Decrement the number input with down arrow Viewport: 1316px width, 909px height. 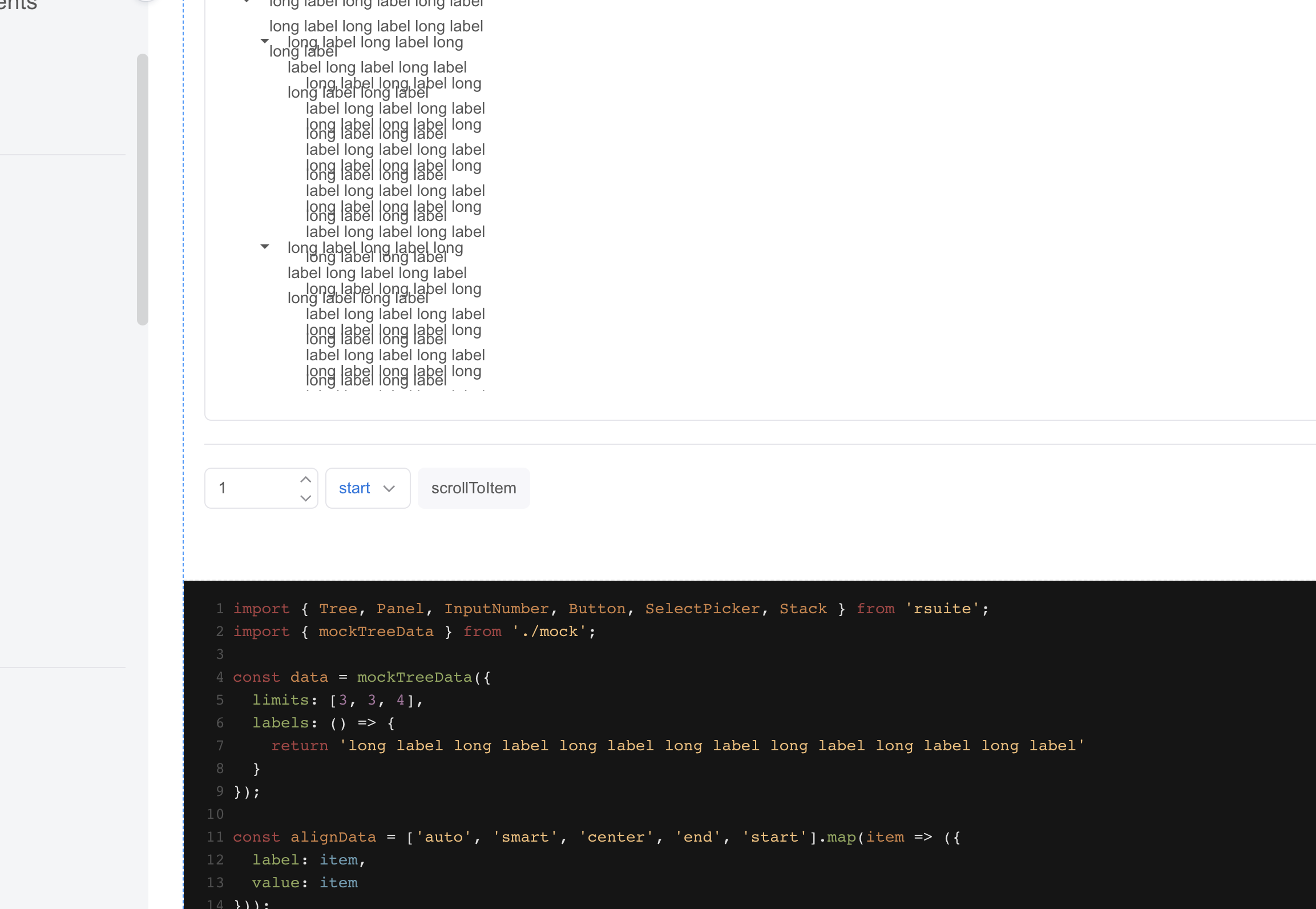(x=305, y=498)
